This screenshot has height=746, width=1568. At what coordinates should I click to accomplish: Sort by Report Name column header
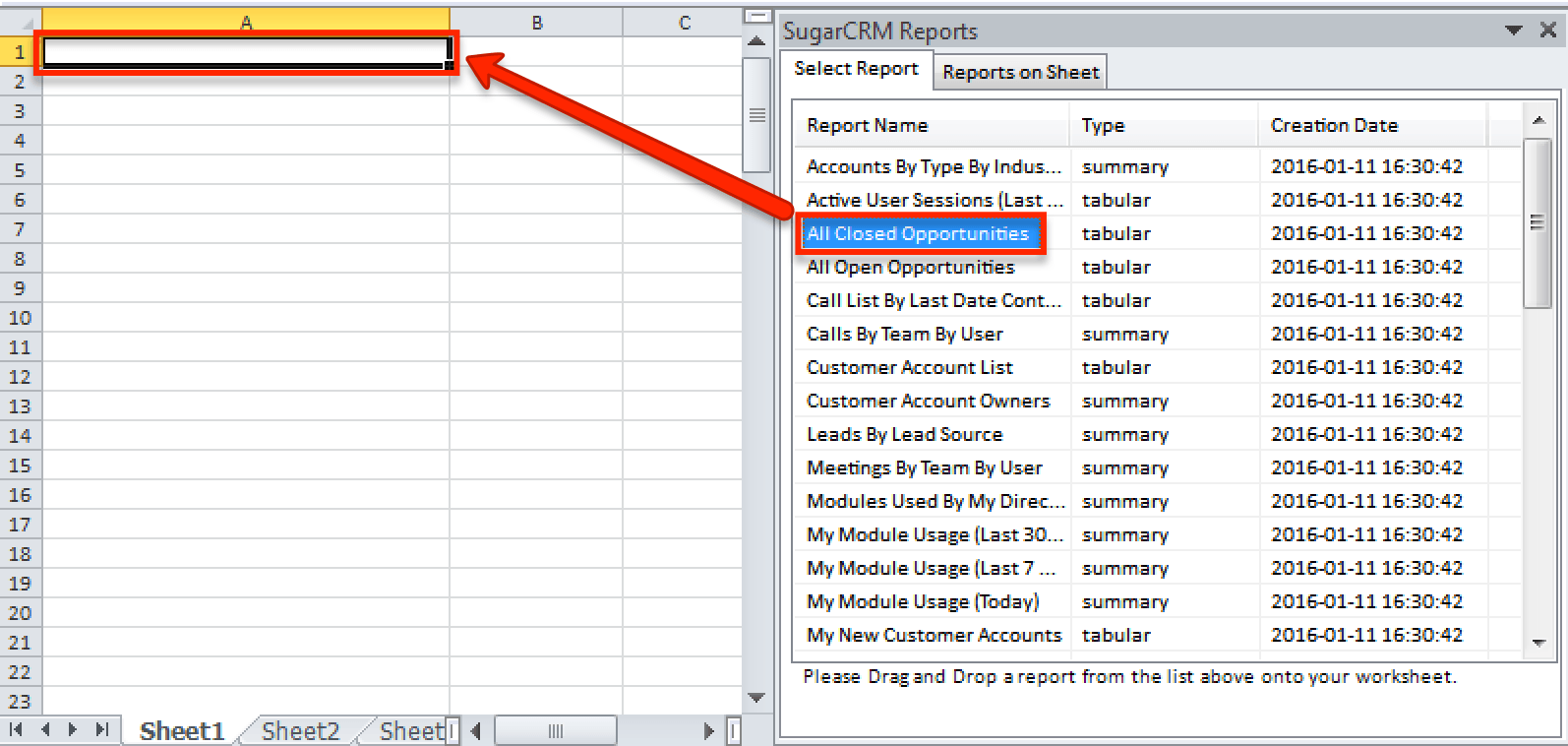pyautogui.click(x=867, y=126)
